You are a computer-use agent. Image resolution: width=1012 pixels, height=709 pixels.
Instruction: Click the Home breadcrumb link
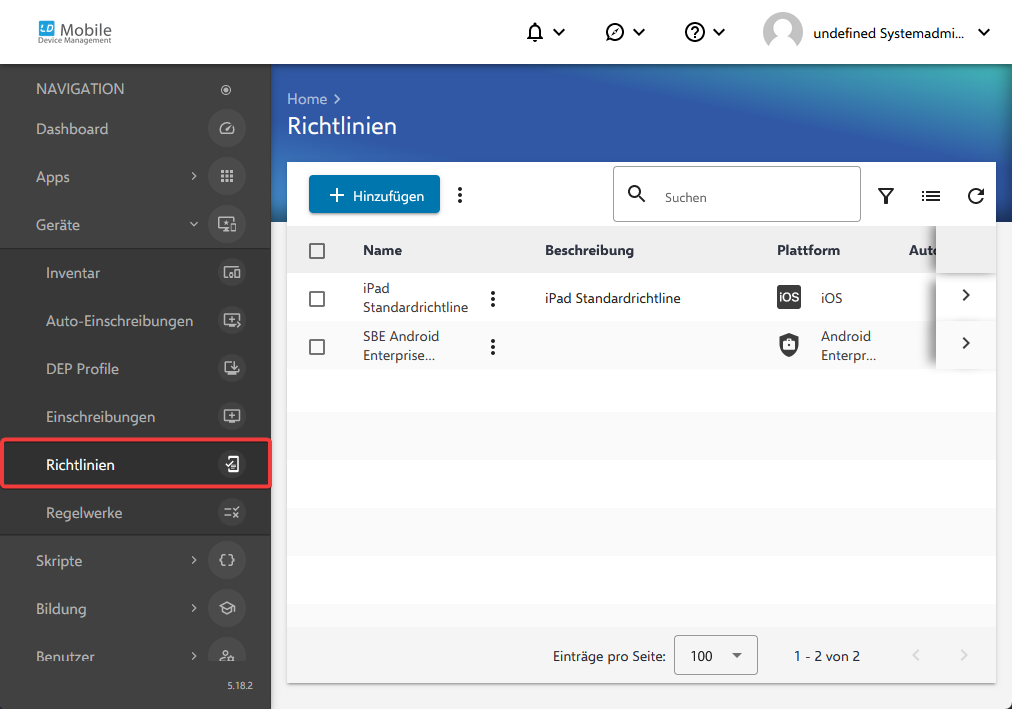[x=307, y=99]
